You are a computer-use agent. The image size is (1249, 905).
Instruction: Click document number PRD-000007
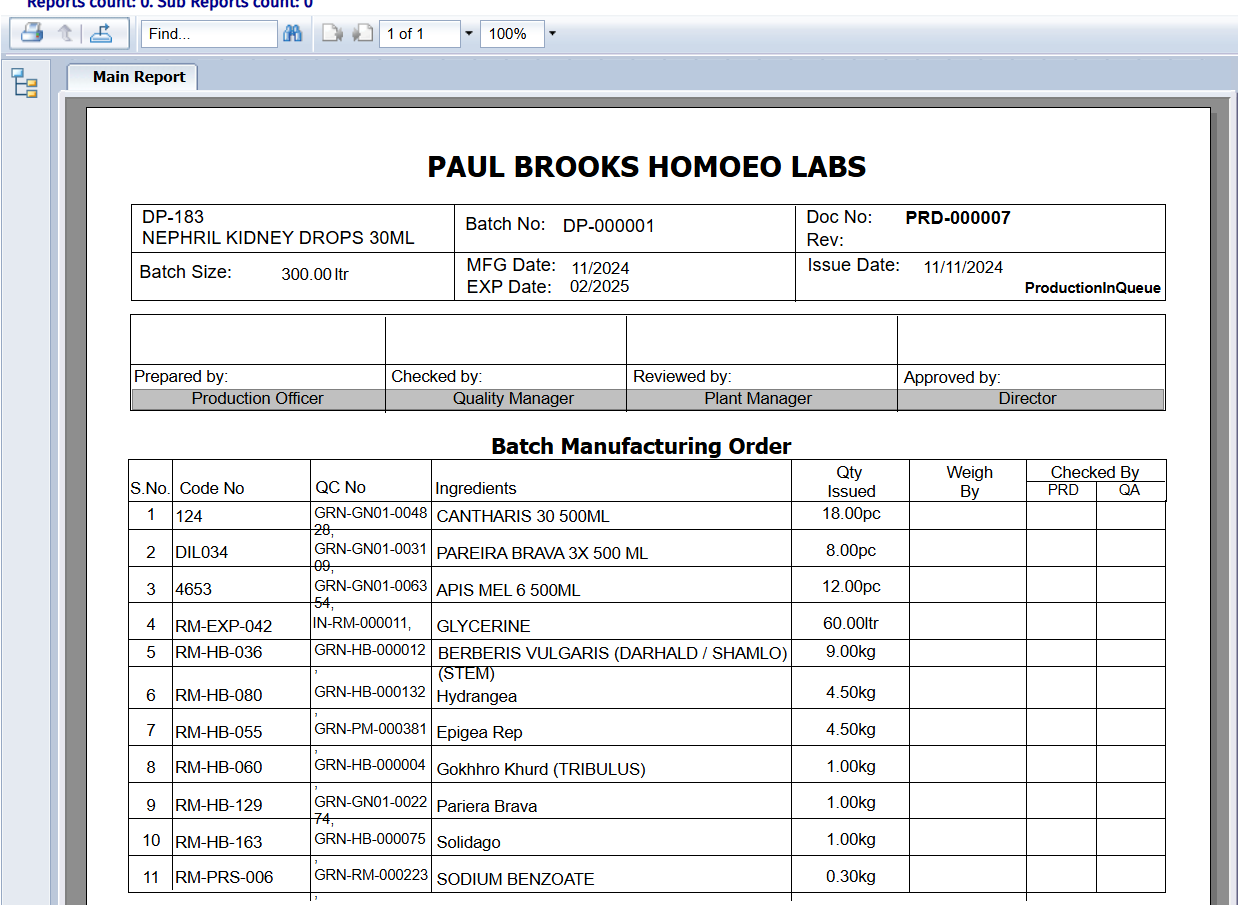pyautogui.click(x=958, y=218)
